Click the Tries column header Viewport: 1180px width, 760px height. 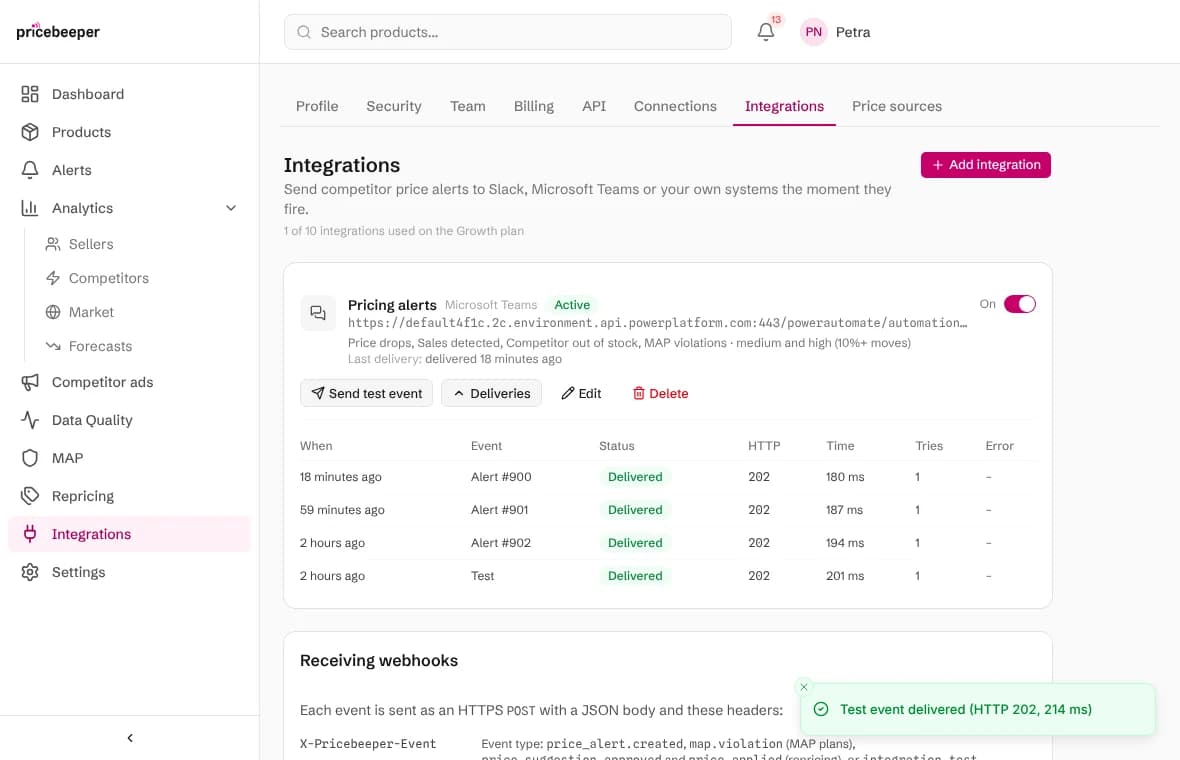pos(929,445)
